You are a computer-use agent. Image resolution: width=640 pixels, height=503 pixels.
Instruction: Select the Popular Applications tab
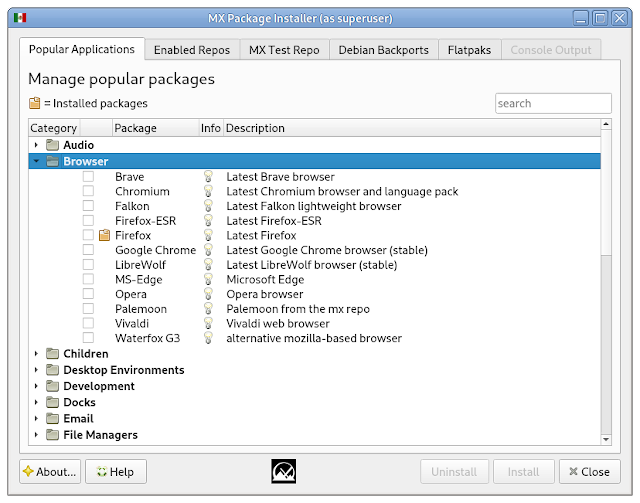pyautogui.click(x=82, y=49)
